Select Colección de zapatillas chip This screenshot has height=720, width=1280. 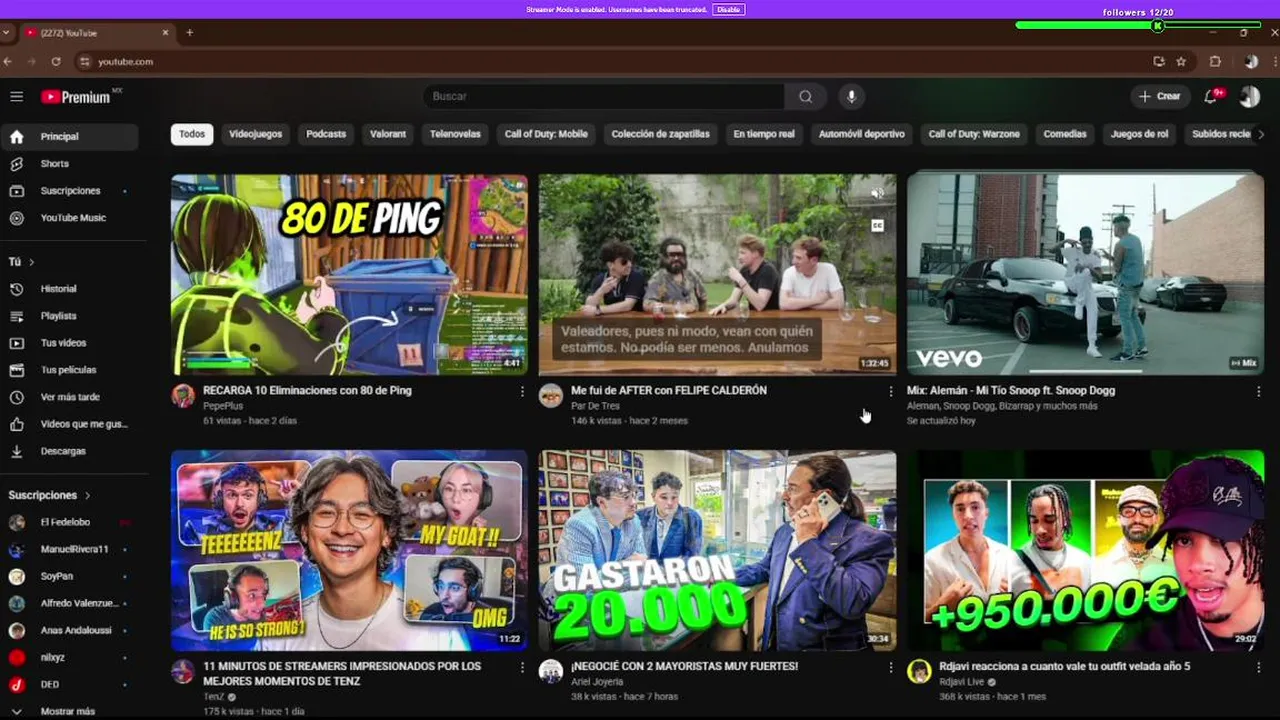coord(660,134)
